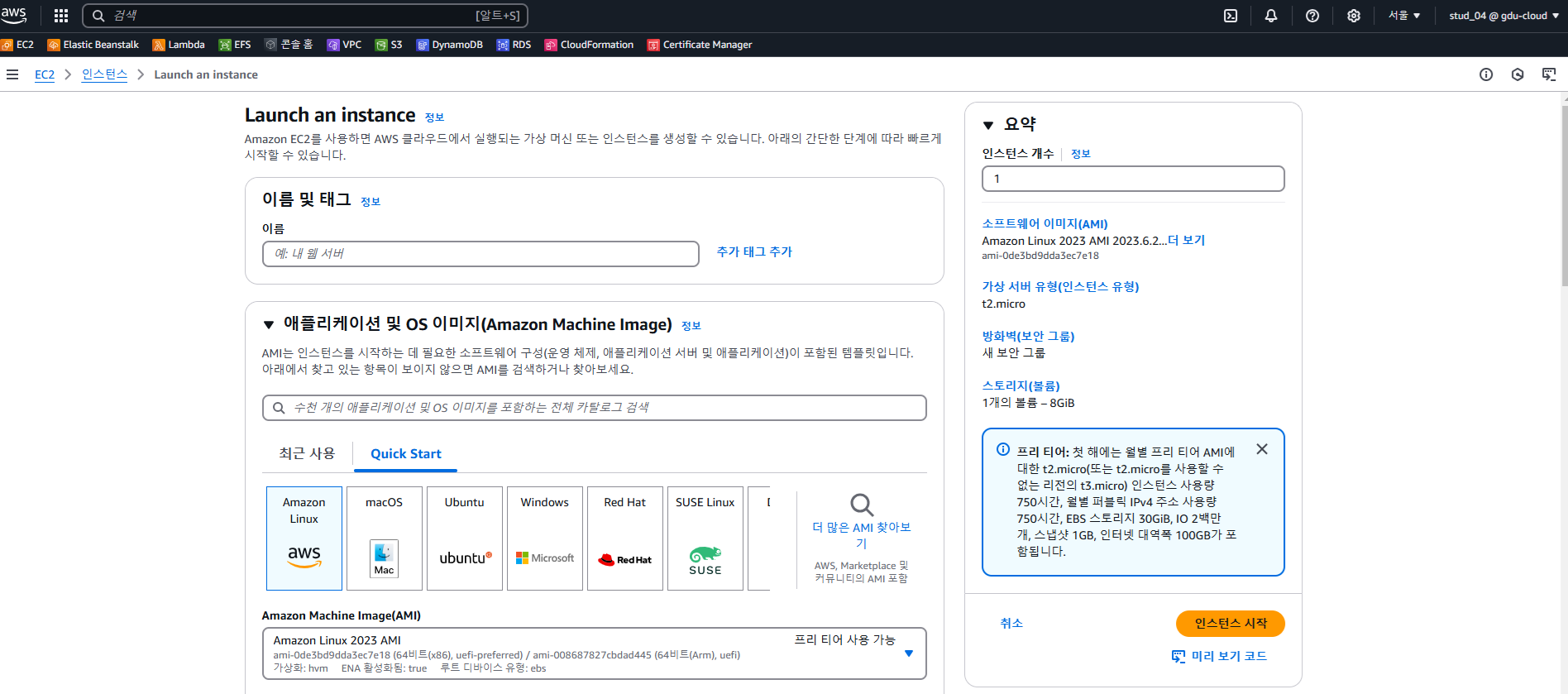
Task: Open 콘솔 홈 favorite shortcut
Action: click(289, 45)
